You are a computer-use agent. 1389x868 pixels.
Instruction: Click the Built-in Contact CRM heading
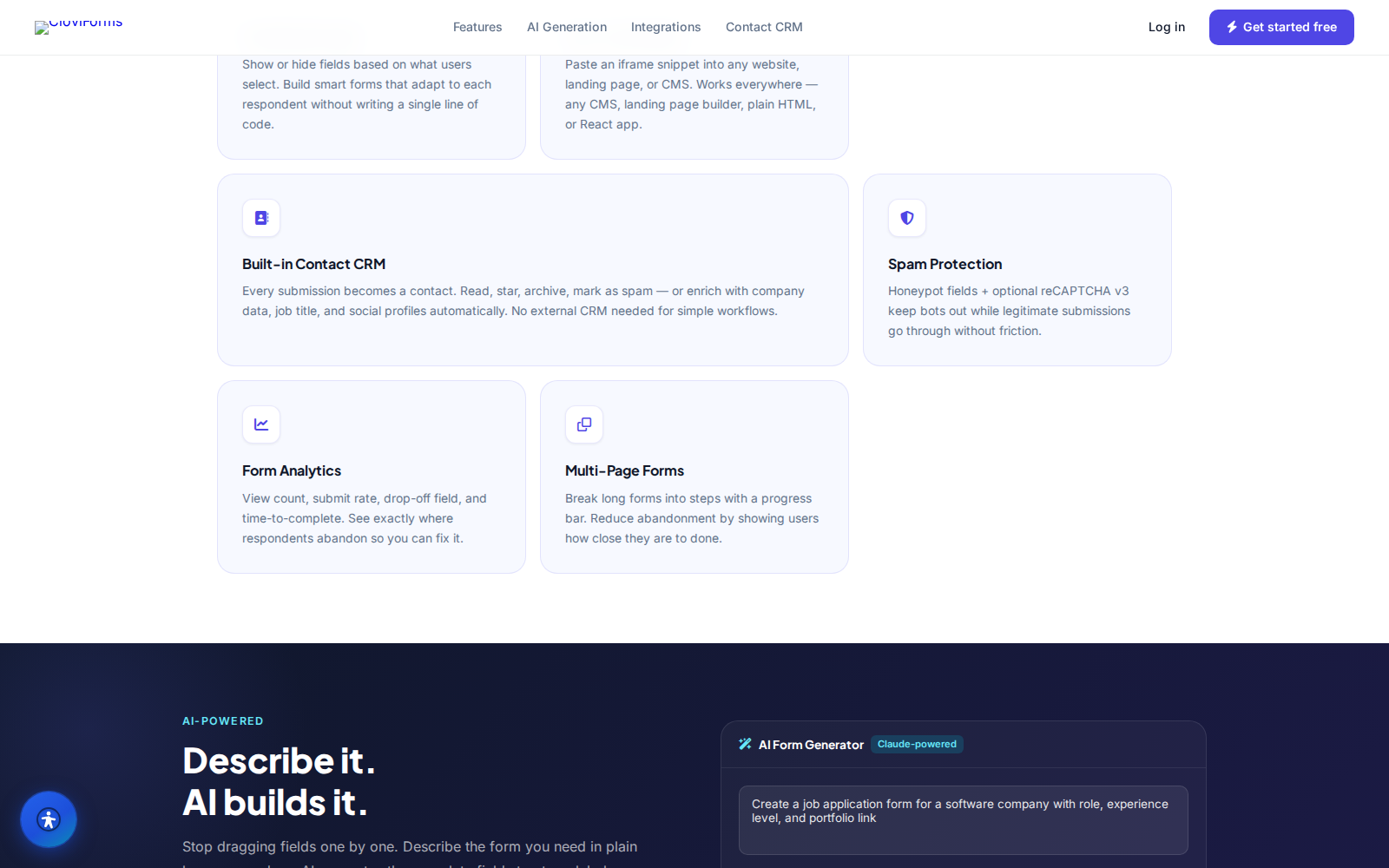(313, 264)
